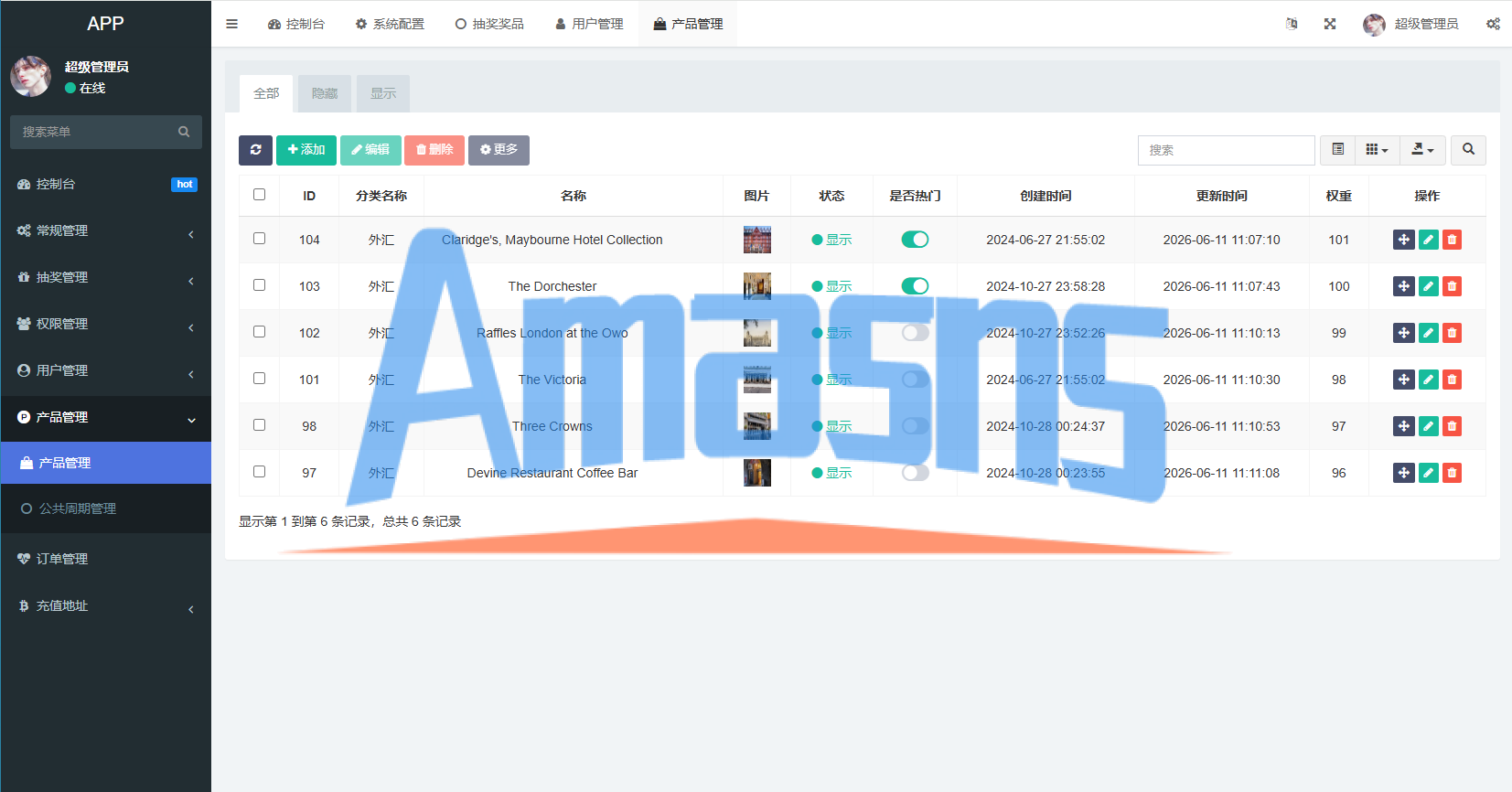Check the box for row 104
Screen dimensions: 1512x792
(x=260, y=239)
